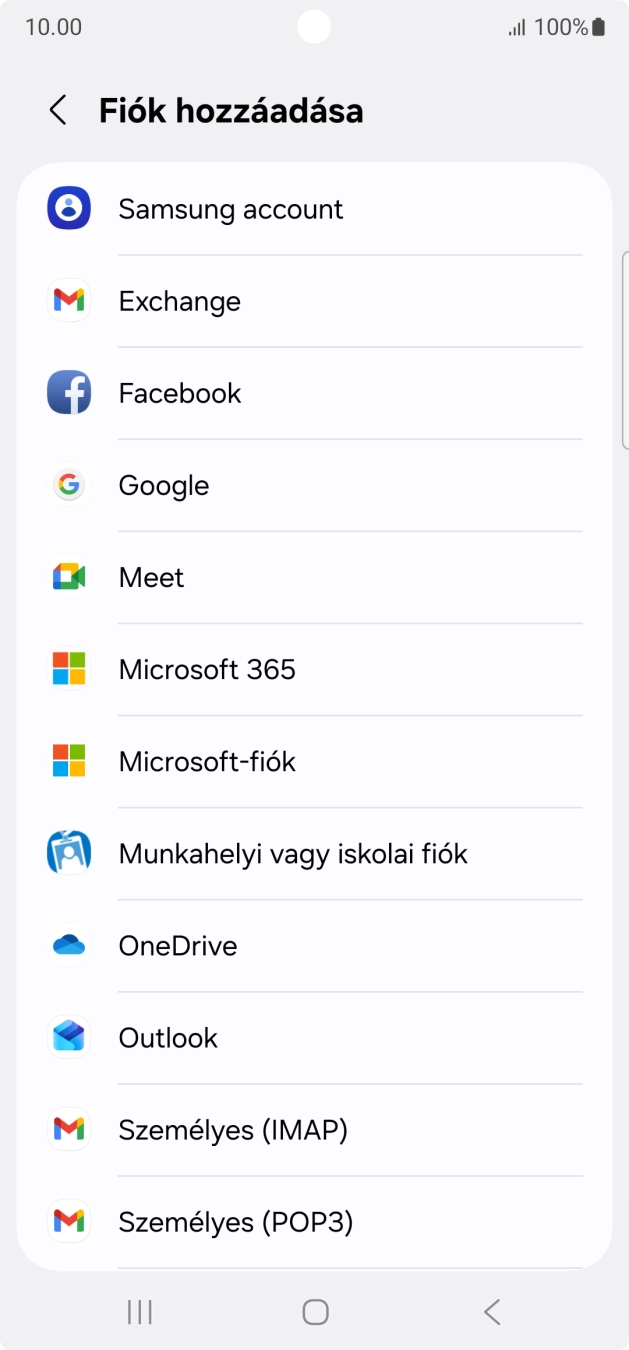Go back with the top-left arrow
The image size is (629, 1350).
click(57, 110)
